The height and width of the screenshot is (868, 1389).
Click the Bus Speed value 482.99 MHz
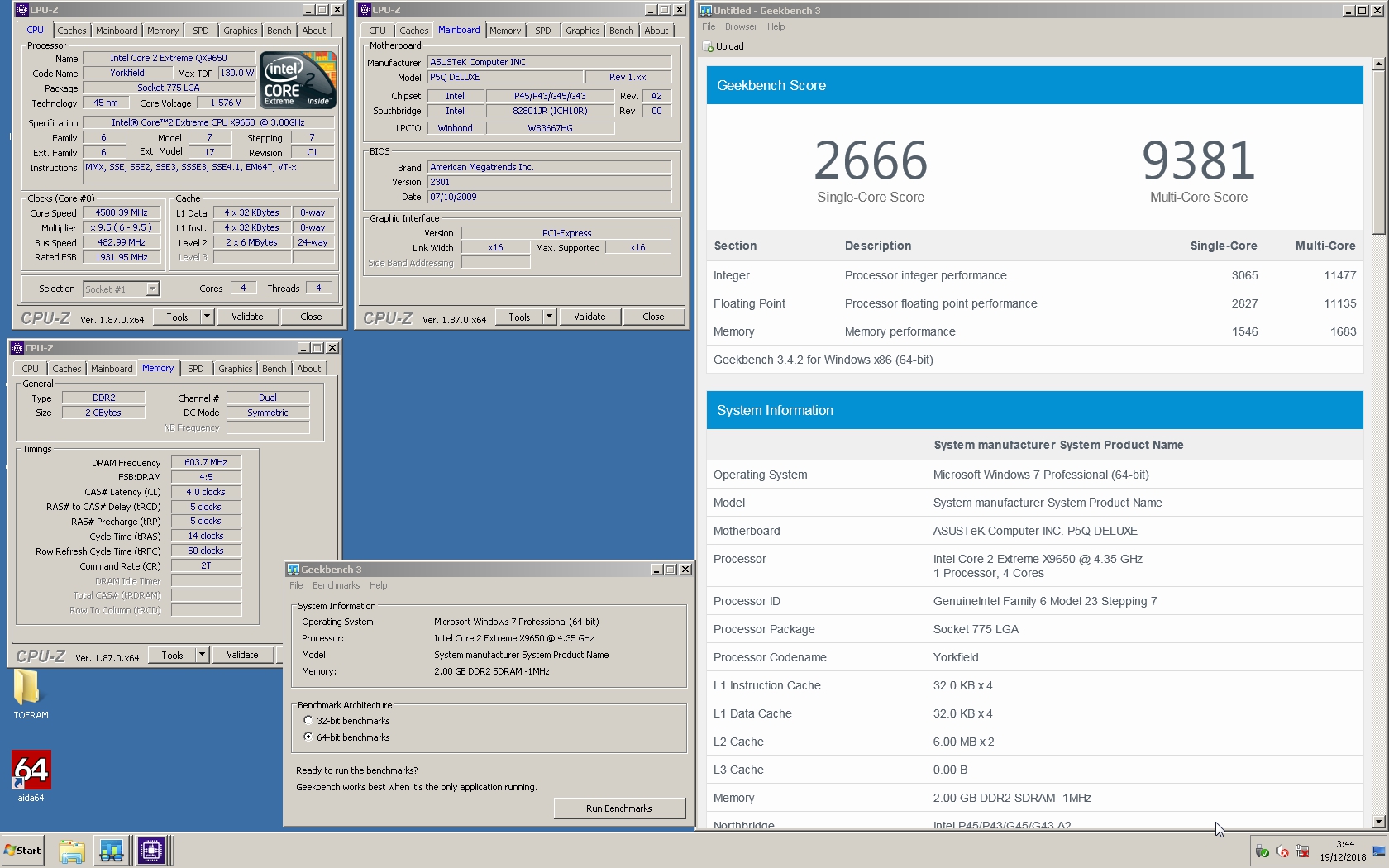click(x=122, y=242)
